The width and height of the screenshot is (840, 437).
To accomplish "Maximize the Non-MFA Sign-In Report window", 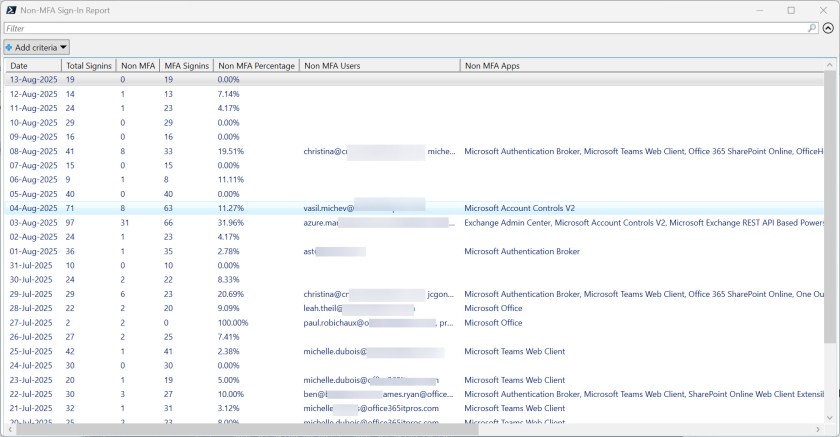I will point(791,10).
